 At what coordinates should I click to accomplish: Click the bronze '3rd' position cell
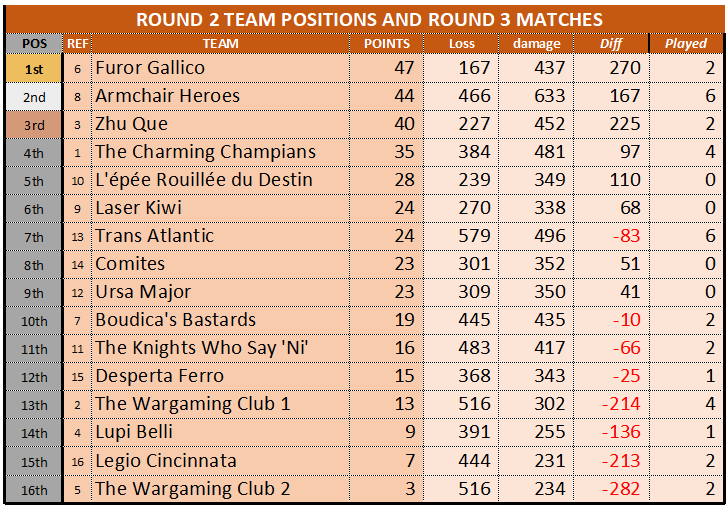click(x=34, y=124)
